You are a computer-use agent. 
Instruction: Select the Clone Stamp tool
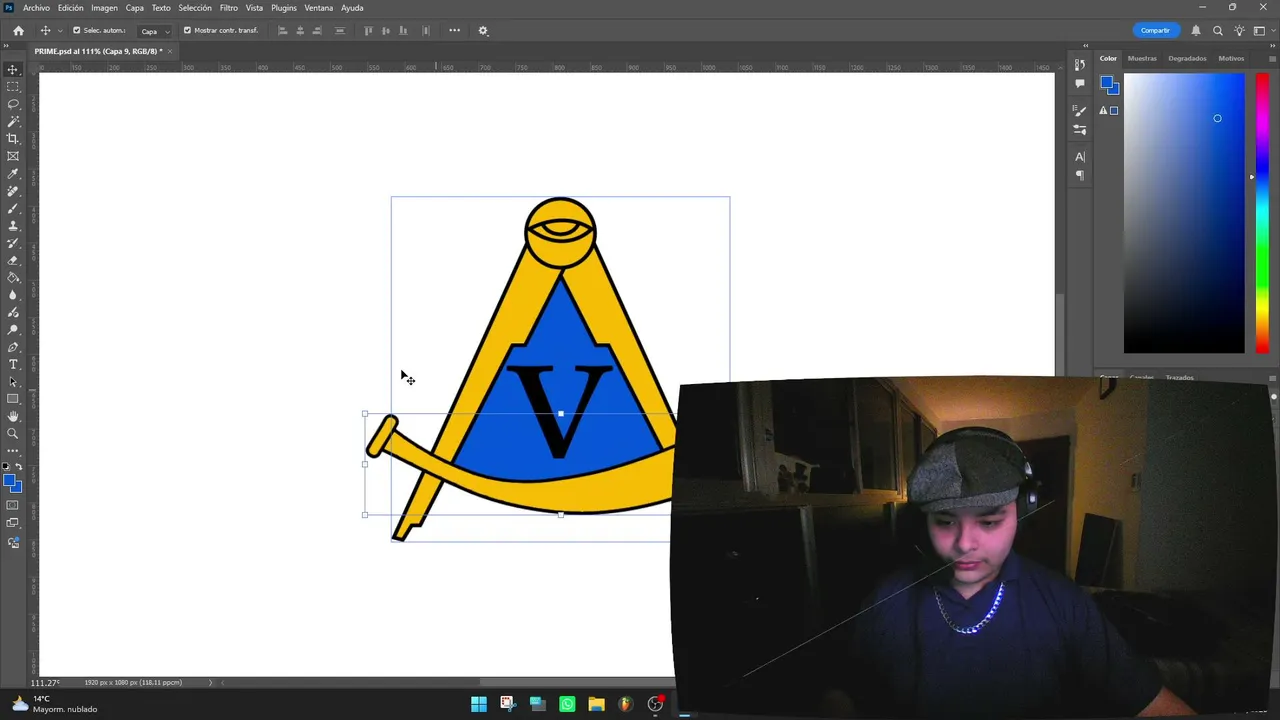point(13,226)
